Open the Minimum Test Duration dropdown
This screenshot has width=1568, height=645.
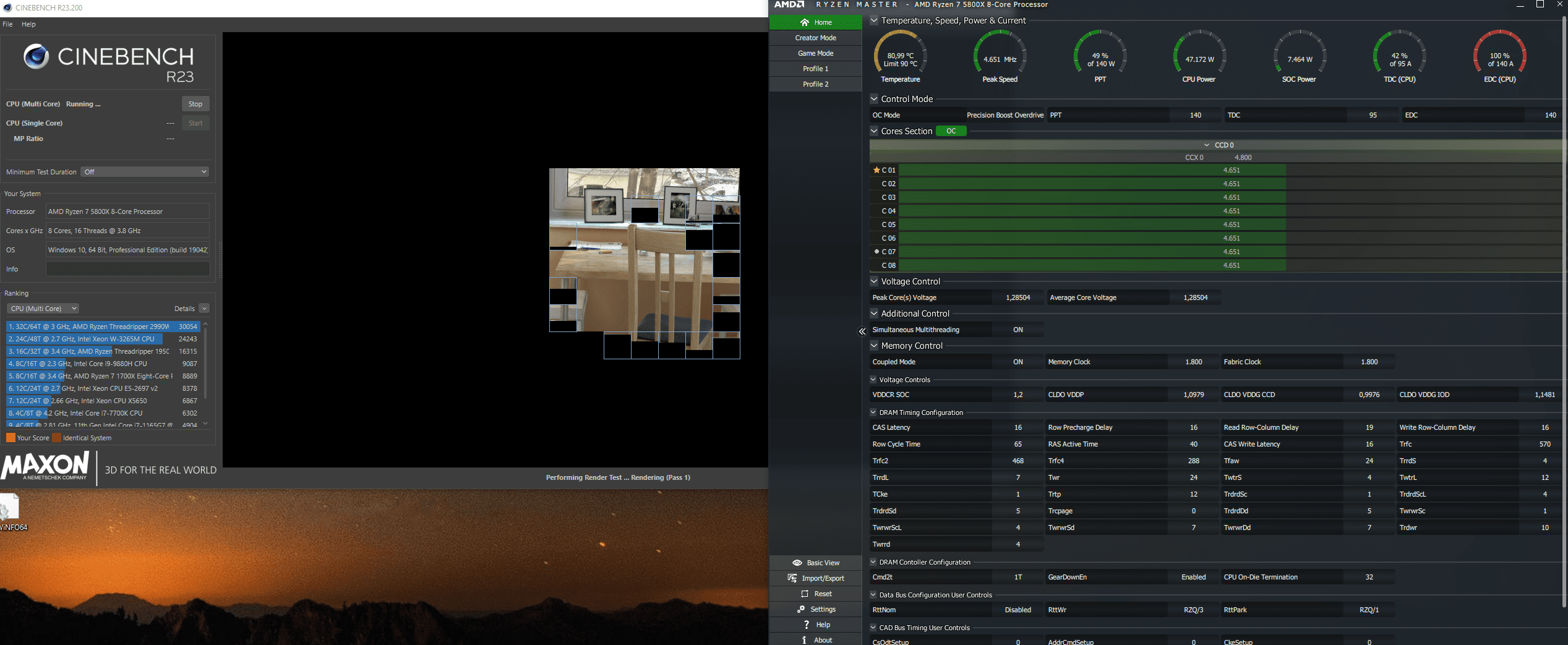pos(145,172)
